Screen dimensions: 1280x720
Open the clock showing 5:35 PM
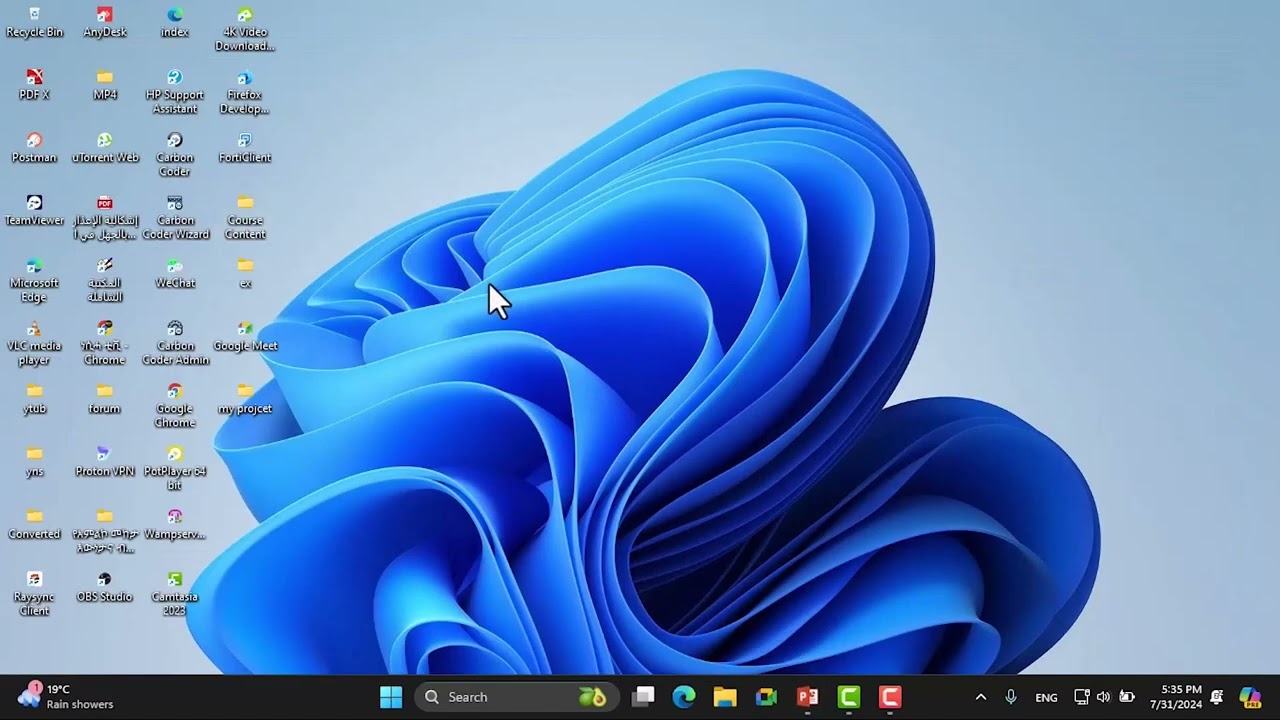1176,697
